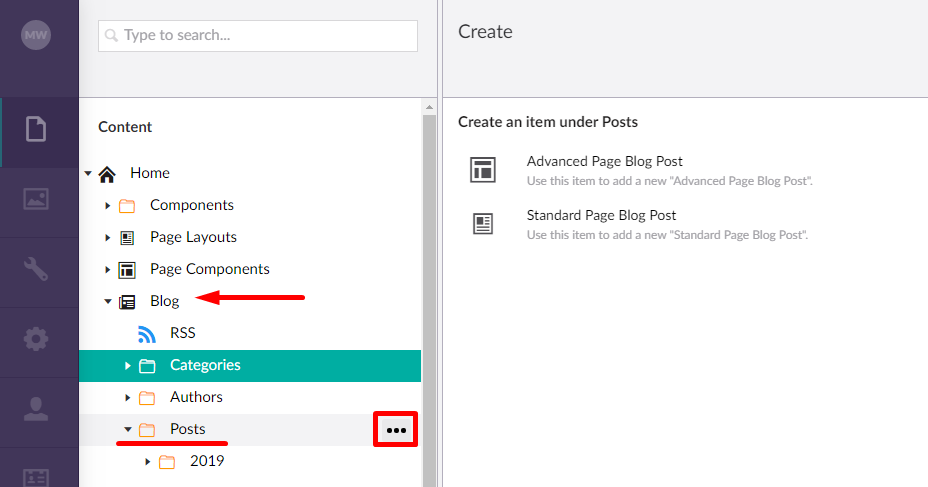Viewport: 928px width, 487px height.
Task: Select the Blog tree item label
Action: click(165, 301)
